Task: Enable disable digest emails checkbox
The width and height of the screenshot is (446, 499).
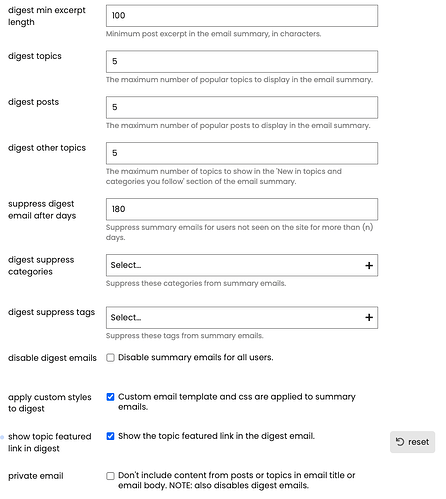Action: (x=110, y=358)
